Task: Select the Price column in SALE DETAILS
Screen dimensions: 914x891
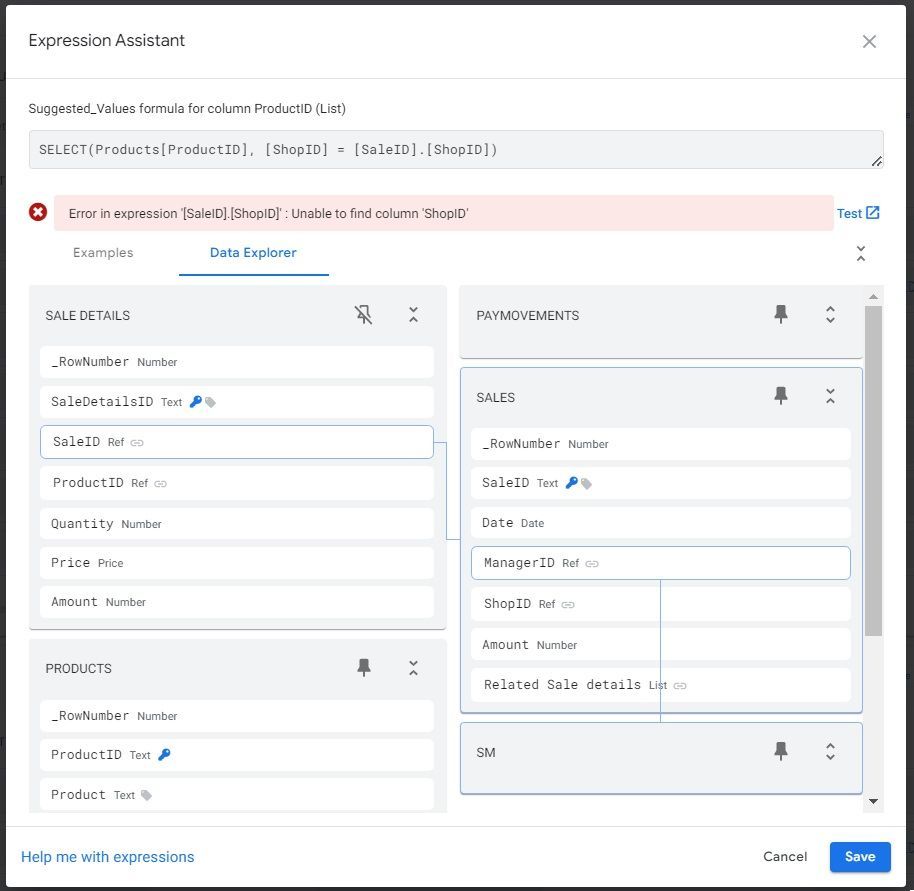Action: [237, 563]
